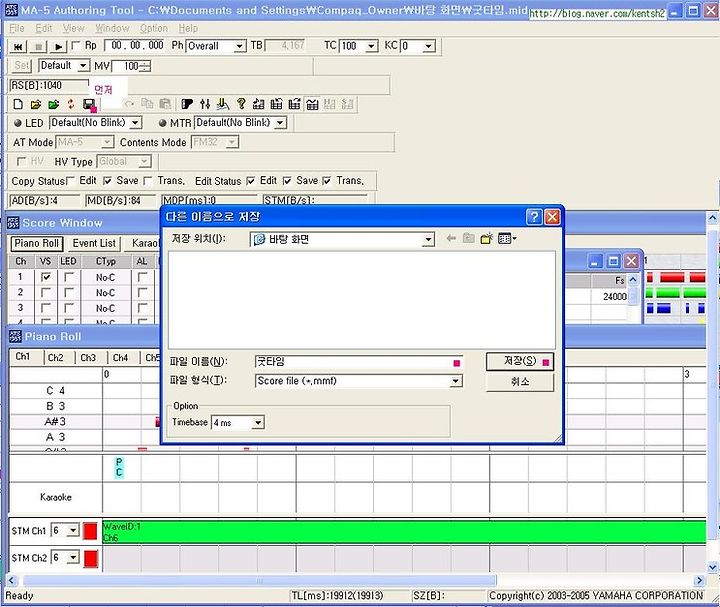This screenshot has width=720, height=607.
Task: Open the Help menu
Action: click(x=188, y=28)
